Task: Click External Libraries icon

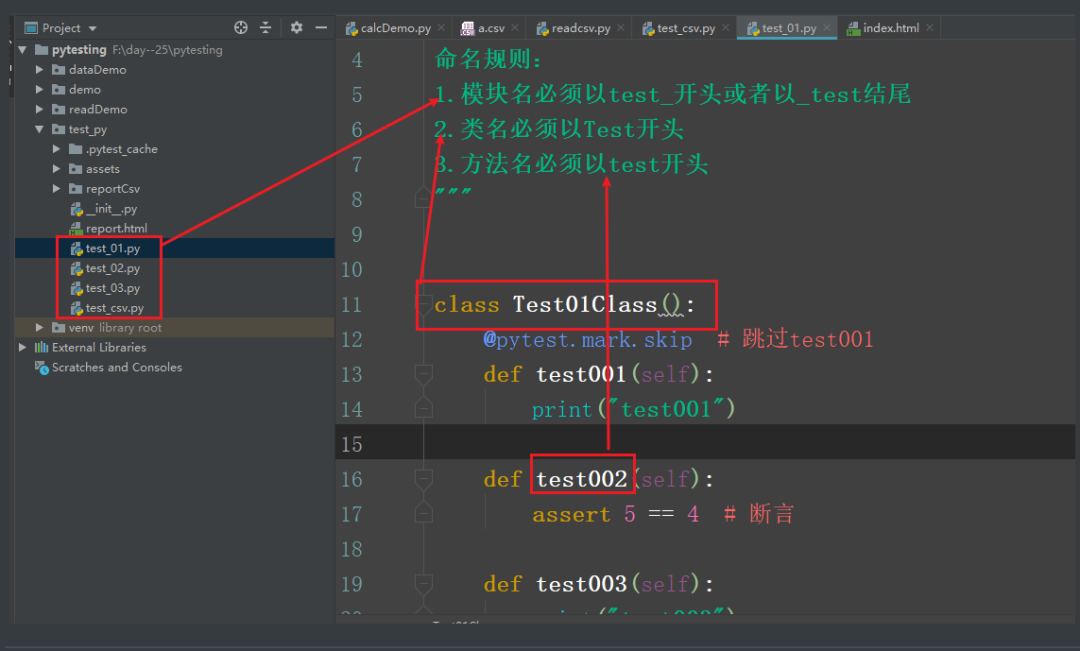Action: coord(42,347)
